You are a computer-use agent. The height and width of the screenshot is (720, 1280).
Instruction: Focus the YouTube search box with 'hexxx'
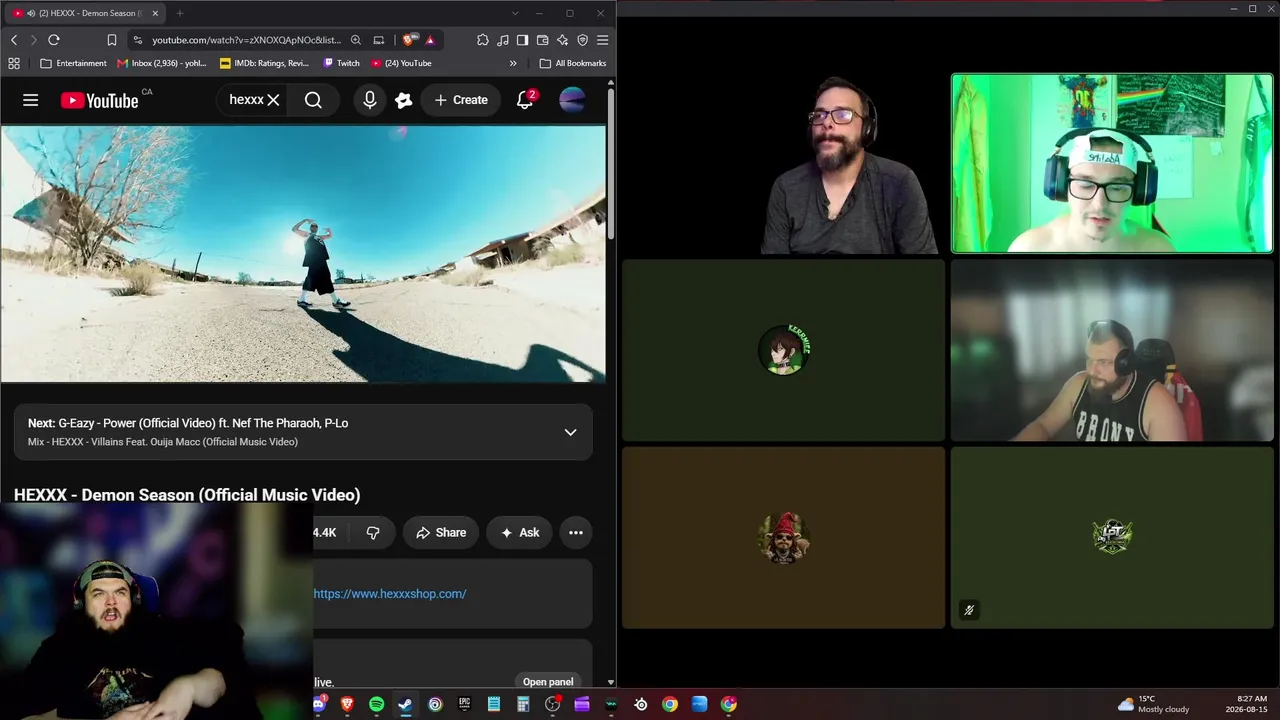(246, 100)
